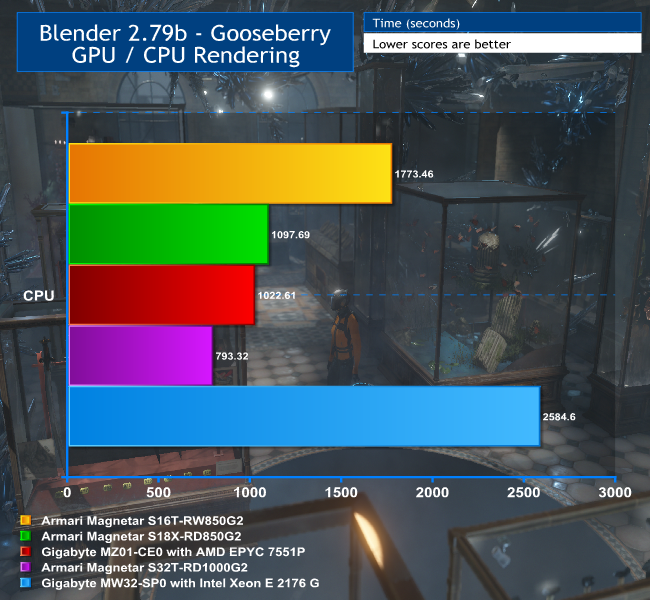Click legend text Armari Magnetar S32T-RD1000G2

click(144, 568)
